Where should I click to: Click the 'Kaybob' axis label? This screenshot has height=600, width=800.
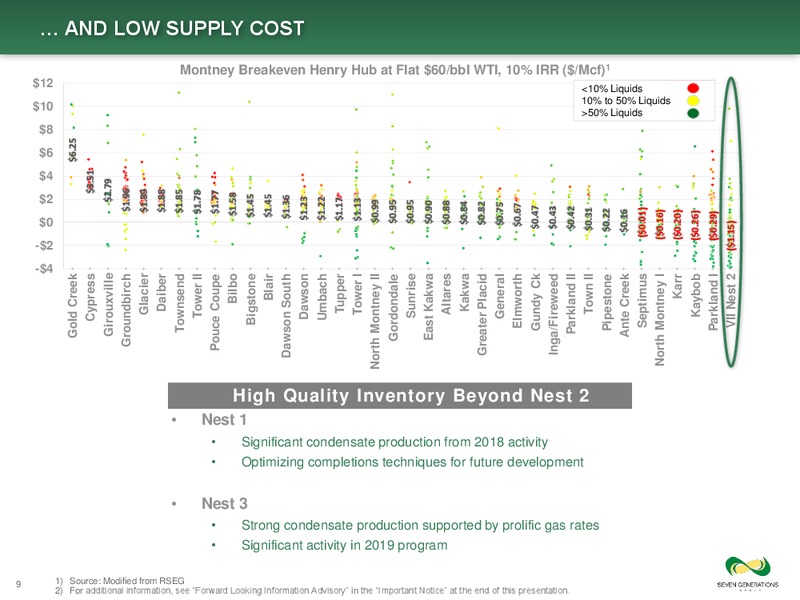point(696,295)
